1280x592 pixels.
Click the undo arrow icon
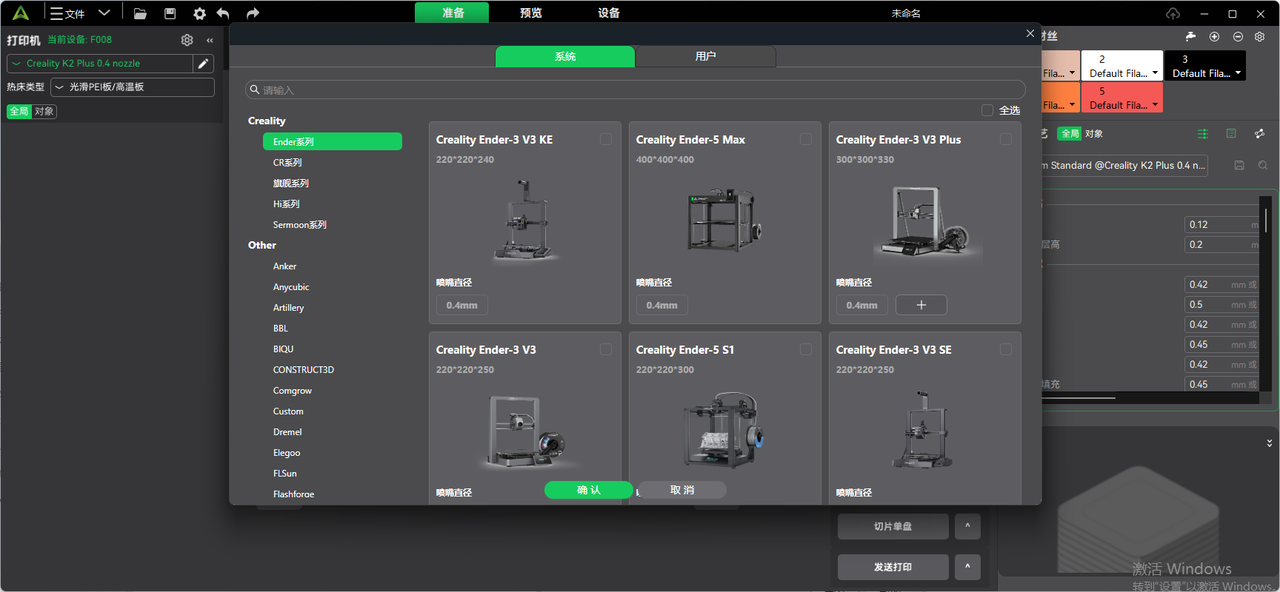(223, 13)
